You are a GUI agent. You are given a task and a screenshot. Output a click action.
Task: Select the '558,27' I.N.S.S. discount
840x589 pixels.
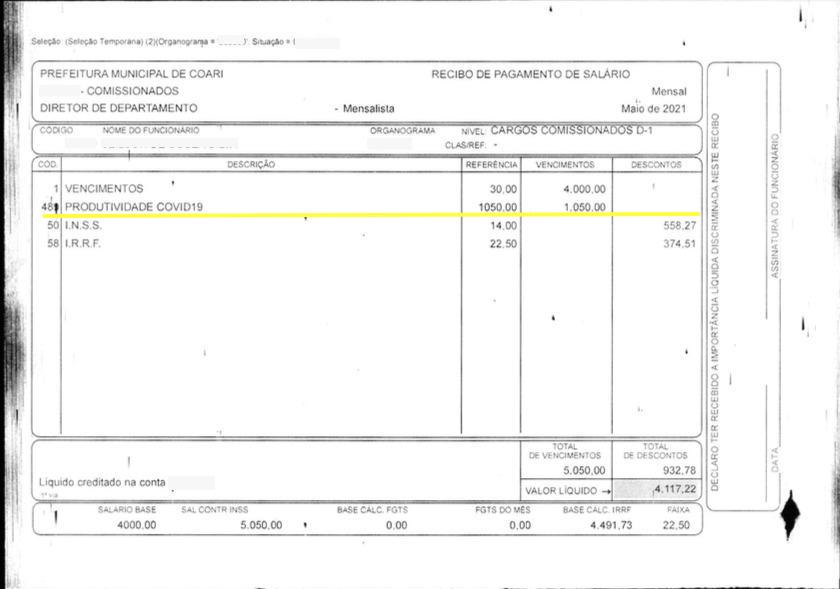coord(680,226)
